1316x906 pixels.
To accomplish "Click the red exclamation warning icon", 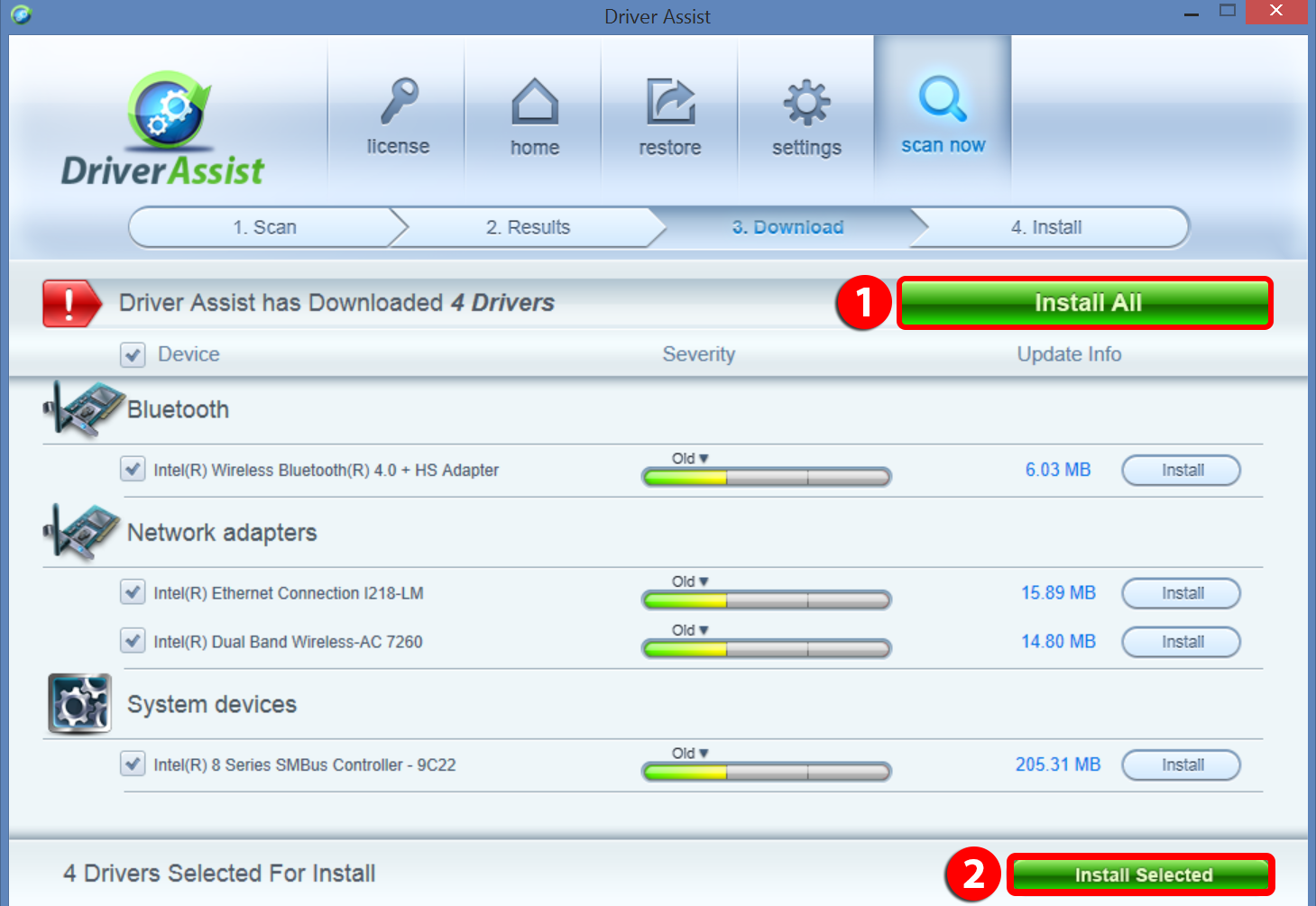I will [72, 303].
